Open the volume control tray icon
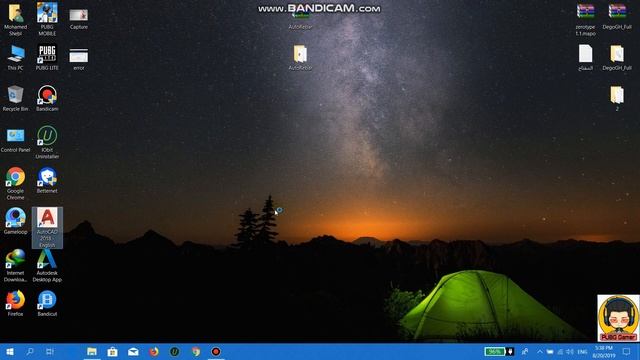This screenshot has height=360, width=640. pos(570,351)
